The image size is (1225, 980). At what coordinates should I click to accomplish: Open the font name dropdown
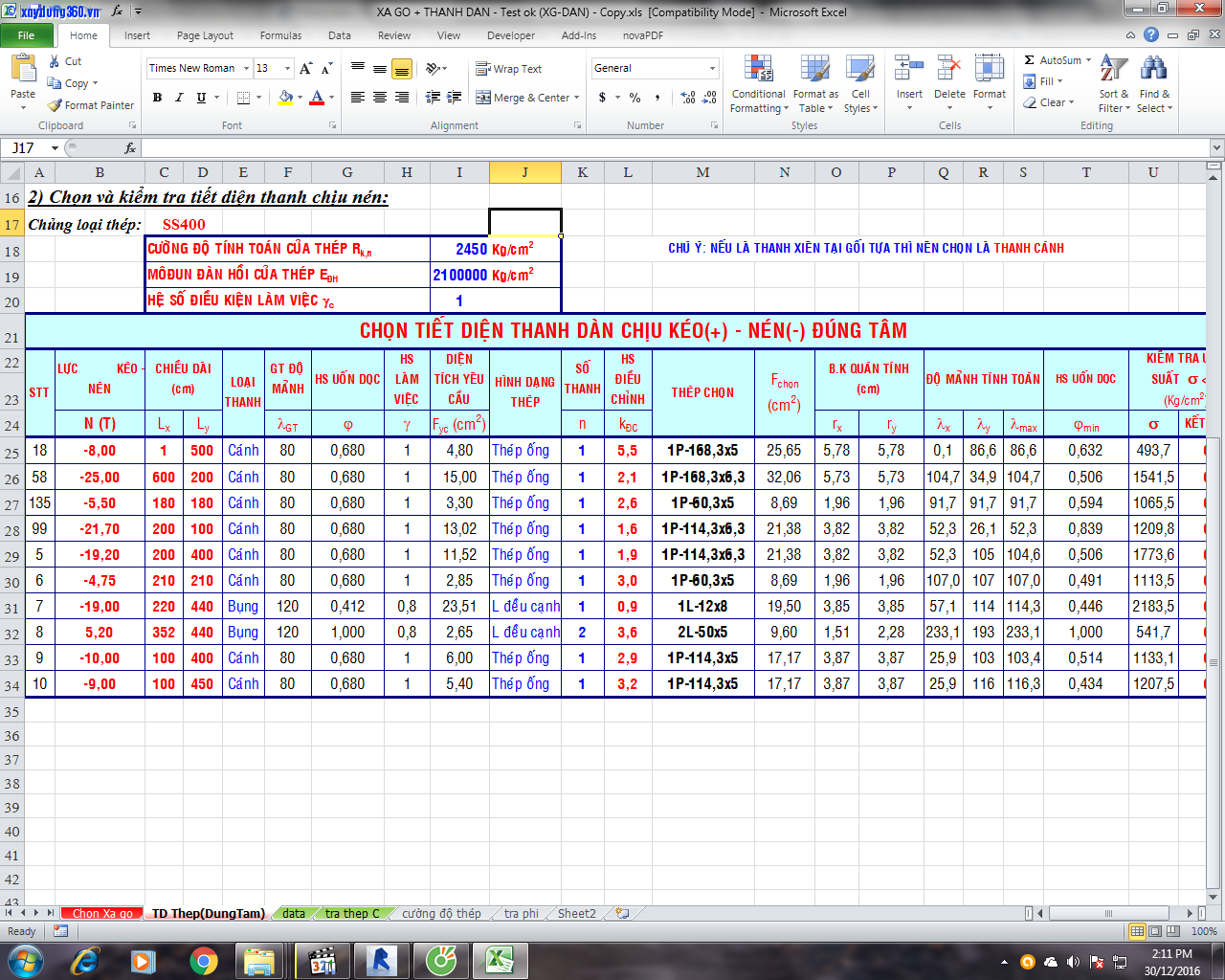point(246,68)
